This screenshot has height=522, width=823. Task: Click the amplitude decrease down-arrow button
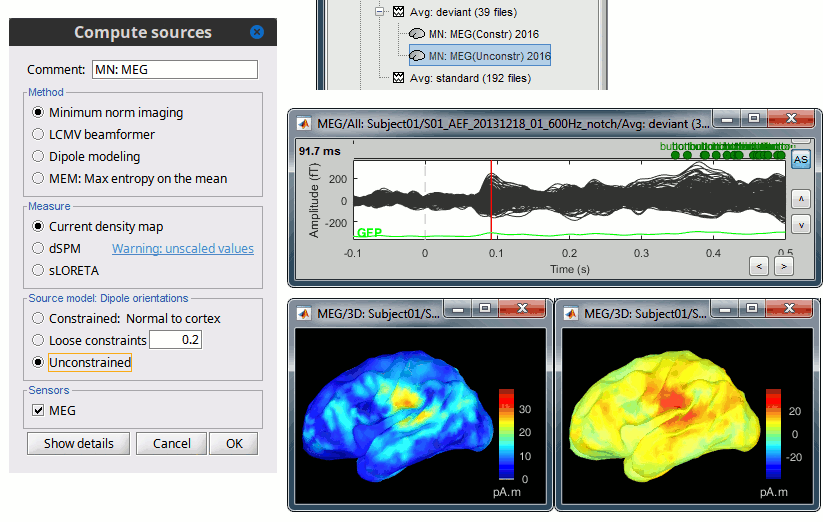pyautogui.click(x=800, y=225)
